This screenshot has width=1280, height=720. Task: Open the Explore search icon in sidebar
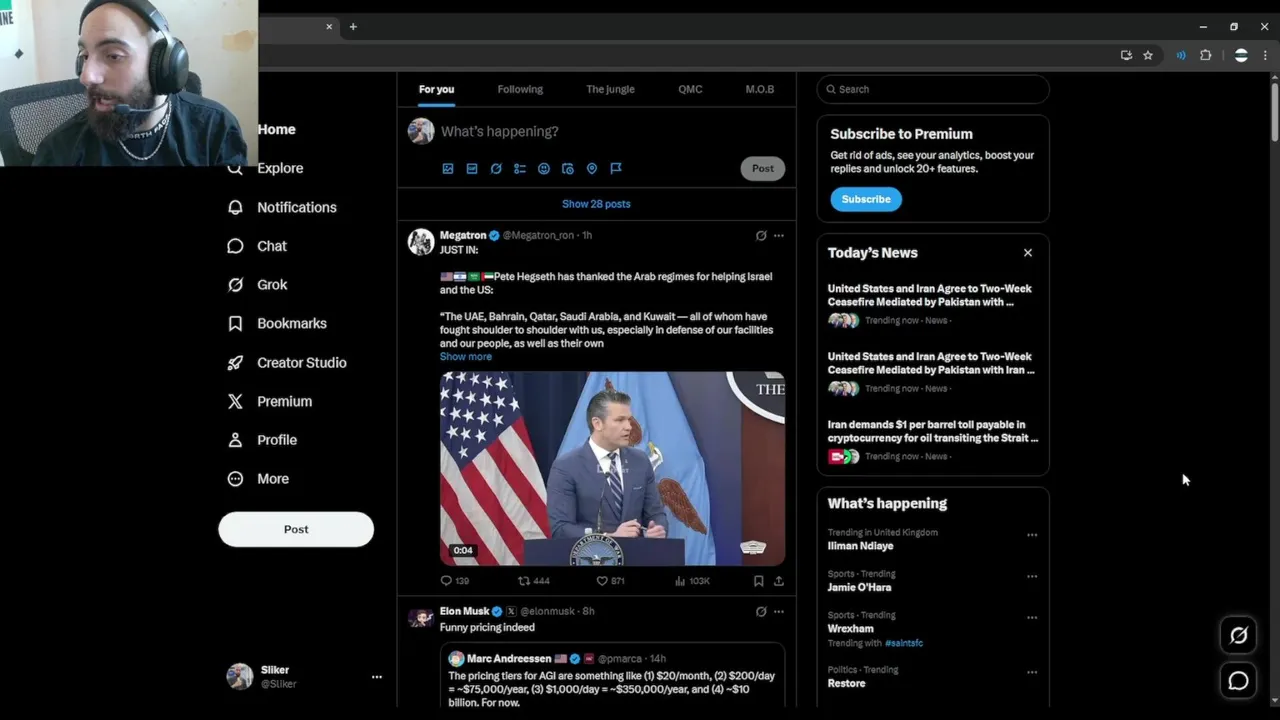[x=235, y=169]
